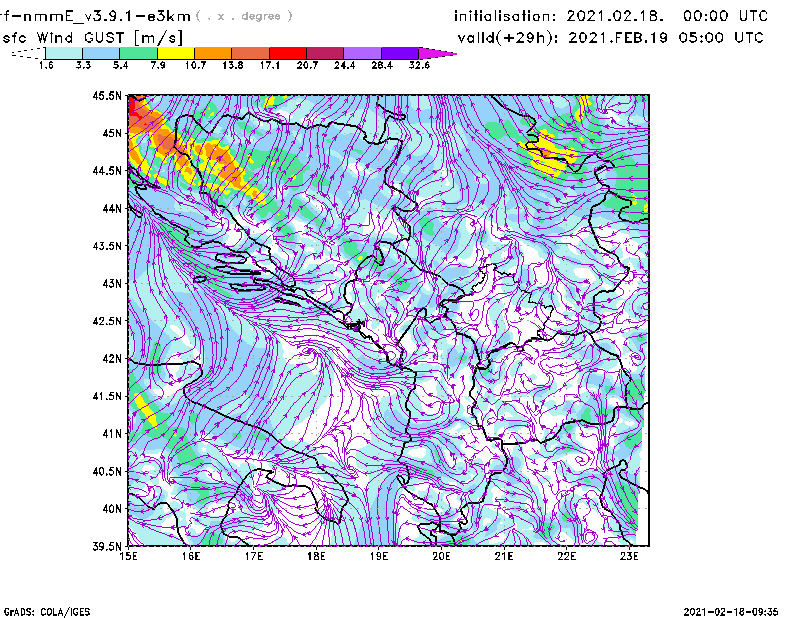Click the yellow 7.9–10.7 legend swatch

point(176,53)
